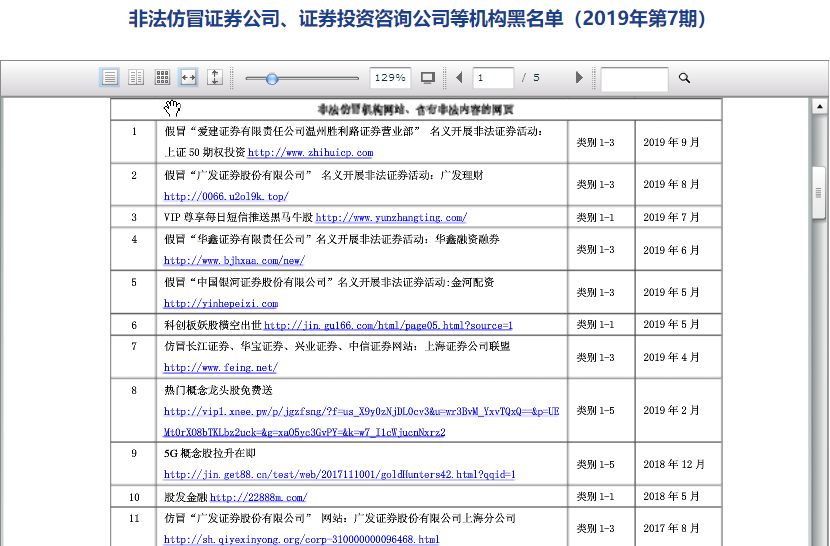The image size is (830, 546).
Task: Fit document to height icon
Action: pyautogui.click(x=214, y=77)
